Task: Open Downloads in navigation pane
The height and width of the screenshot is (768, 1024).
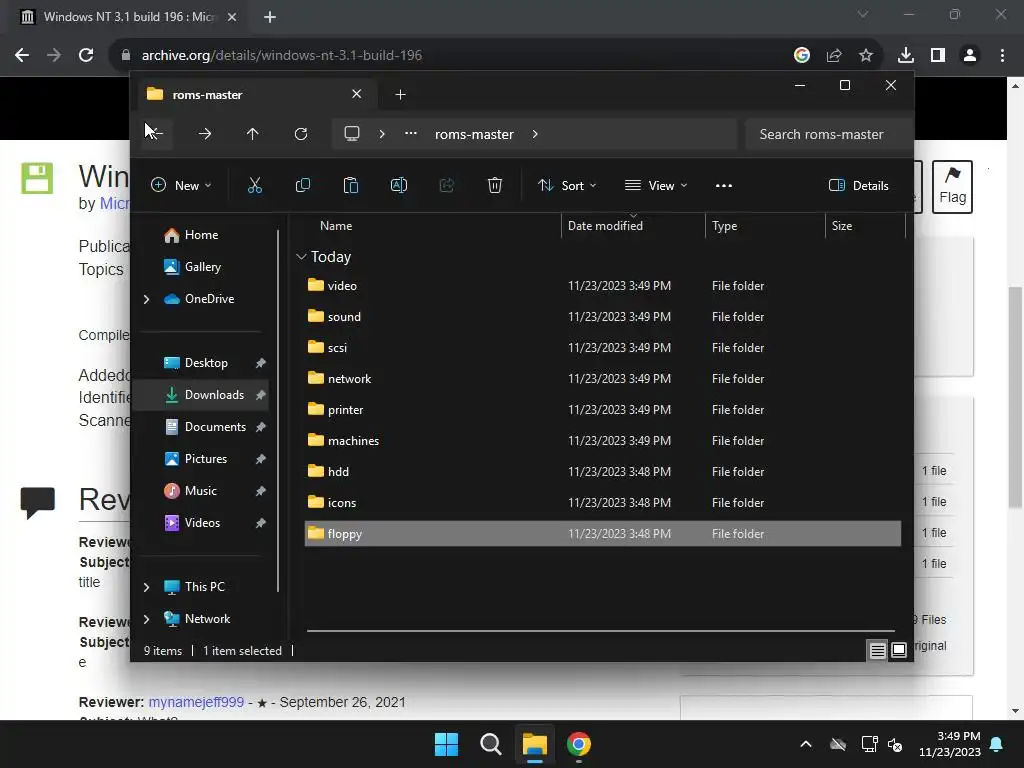Action: pos(201,395)
